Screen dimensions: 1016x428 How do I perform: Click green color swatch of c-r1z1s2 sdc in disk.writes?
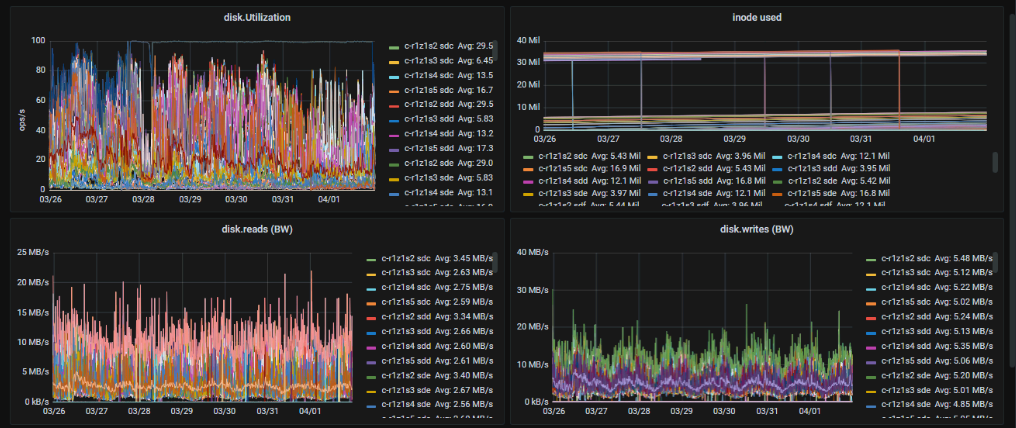point(870,258)
